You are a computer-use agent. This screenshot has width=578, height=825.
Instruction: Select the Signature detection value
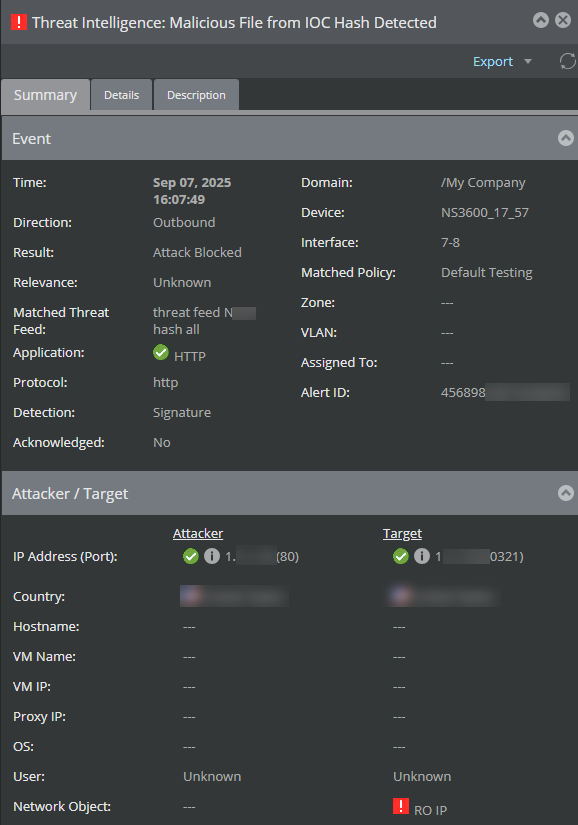point(182,412)
